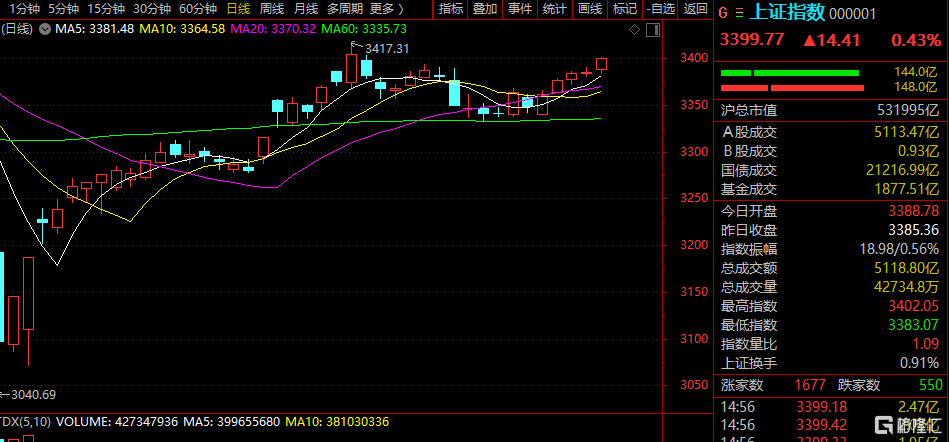Click the A股成交 row
This screenshot has width=949, height=442.
831,131
